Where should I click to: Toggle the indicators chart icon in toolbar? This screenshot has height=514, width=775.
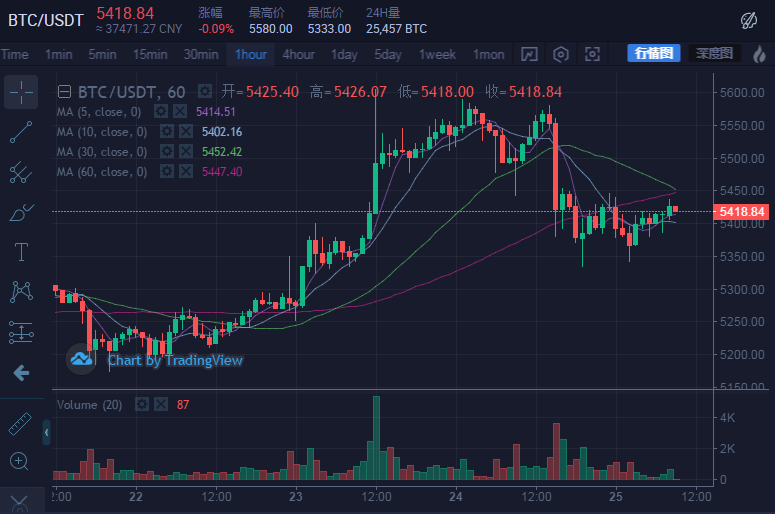pyautogui.click(x=530, y=54)
